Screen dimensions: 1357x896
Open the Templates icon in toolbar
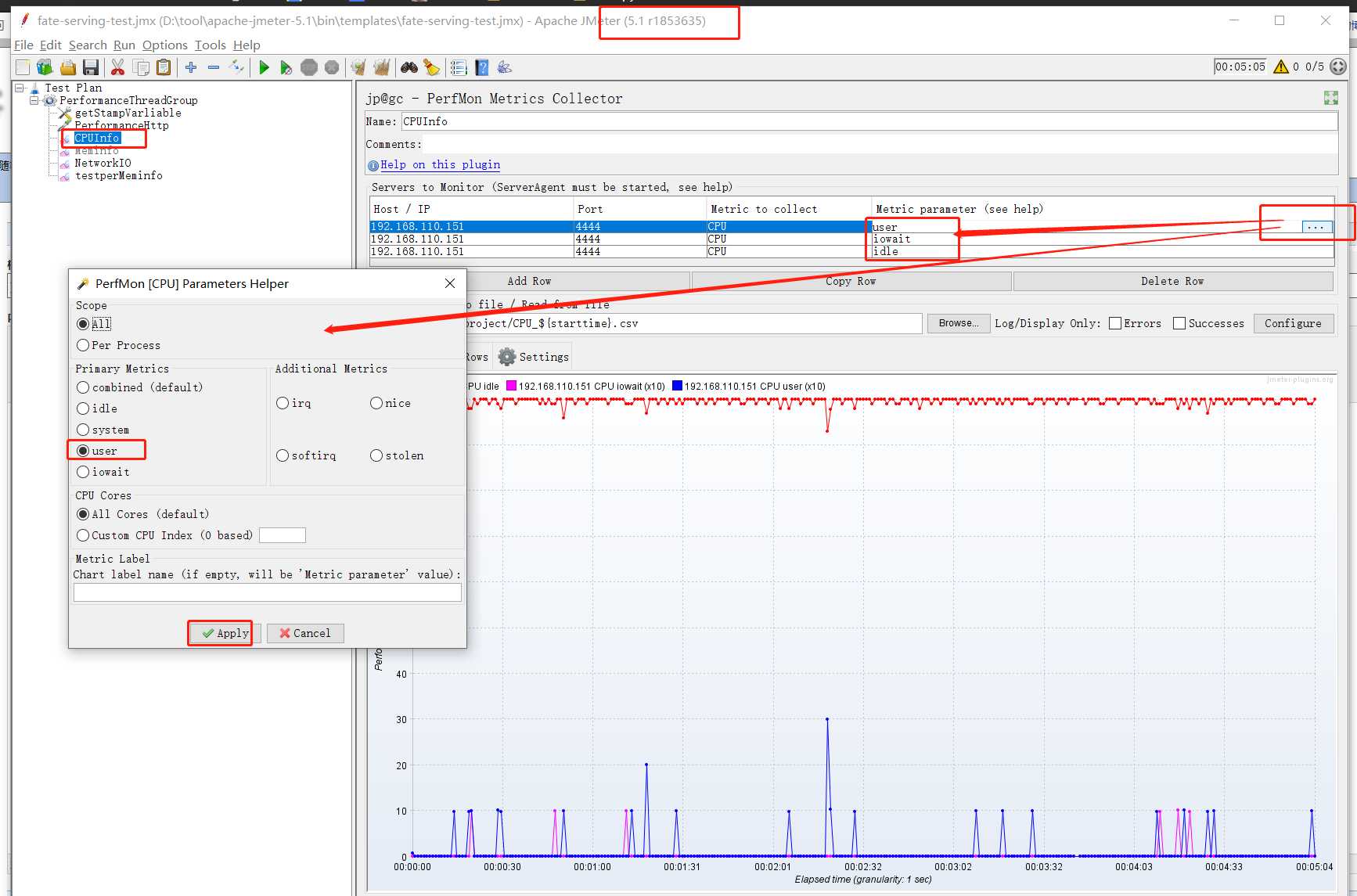pos(45,67)
